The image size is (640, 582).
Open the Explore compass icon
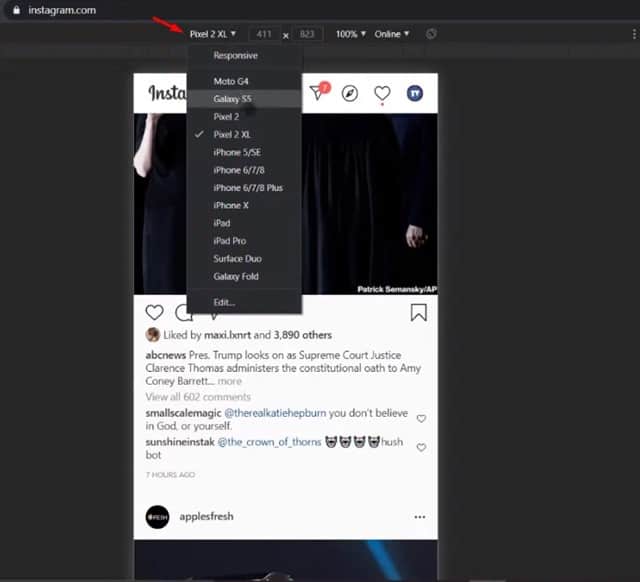[350, 93]
